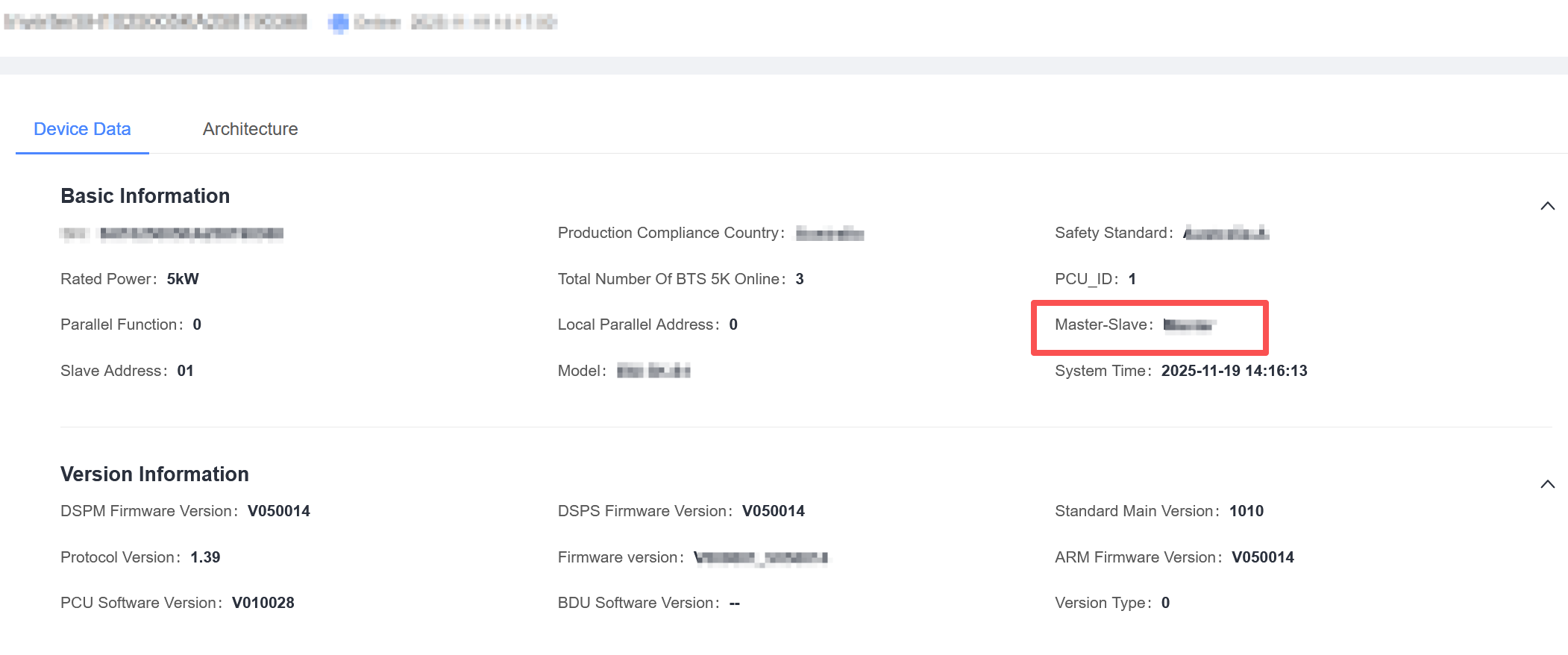Click the Slave Address 01 value

(185, 371)
